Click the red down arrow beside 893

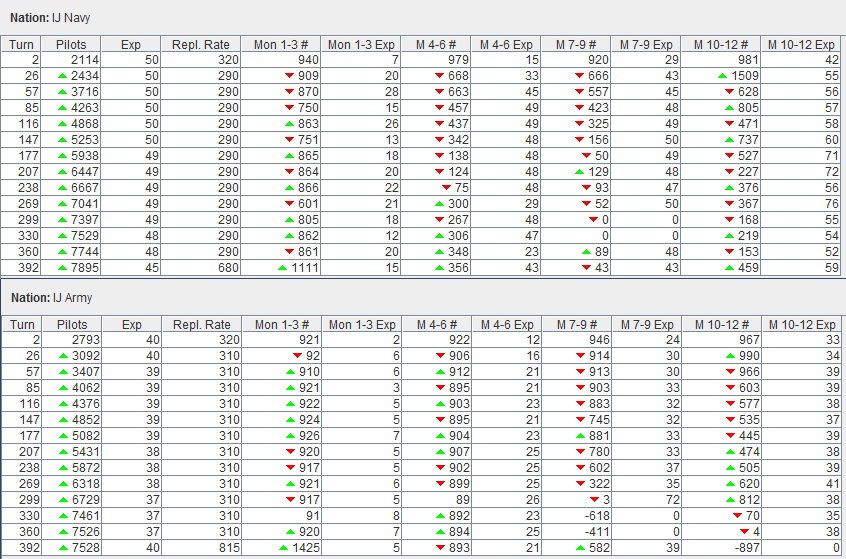441,548
